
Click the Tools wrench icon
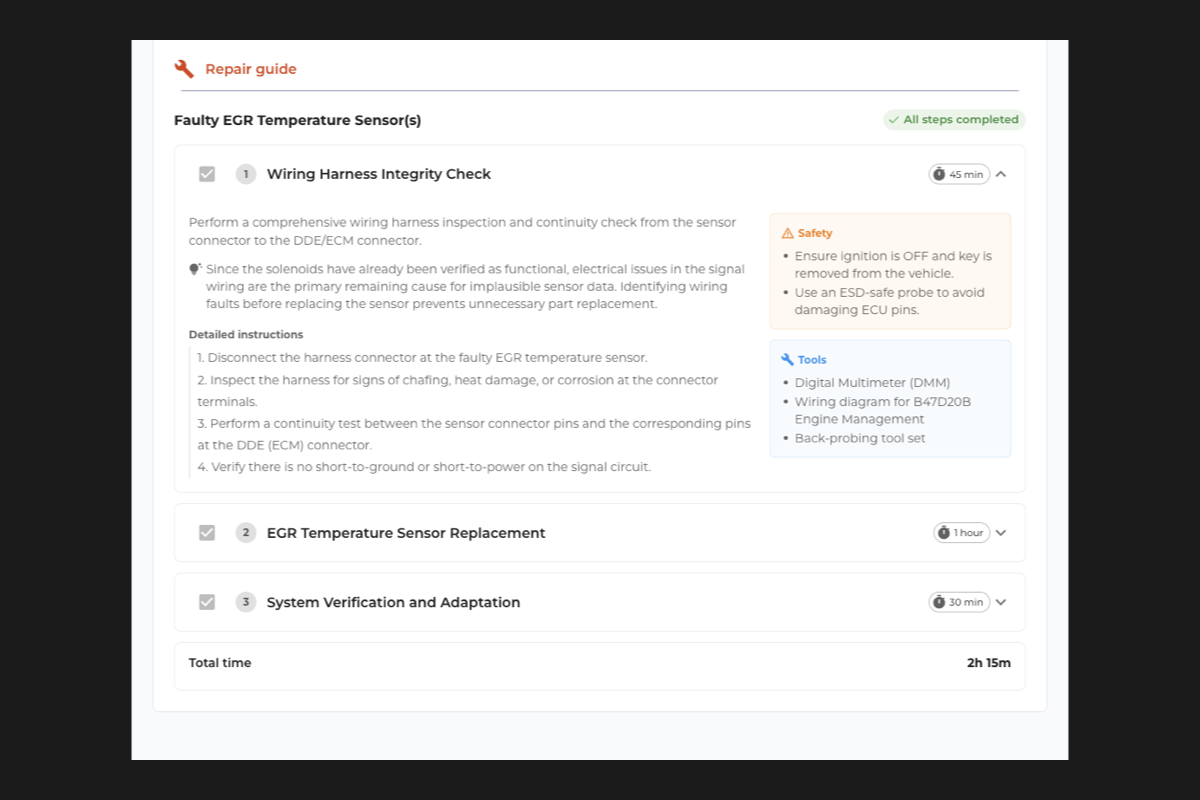point(787,359)
